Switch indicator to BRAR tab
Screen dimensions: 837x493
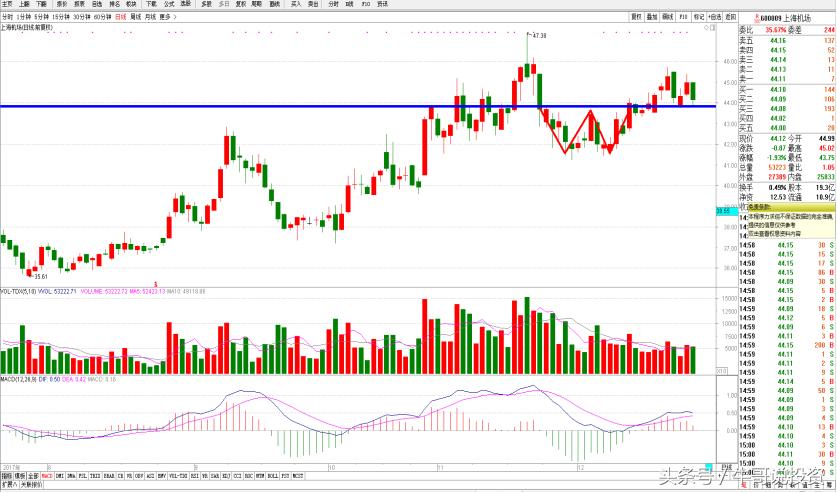tap(109, 476)
